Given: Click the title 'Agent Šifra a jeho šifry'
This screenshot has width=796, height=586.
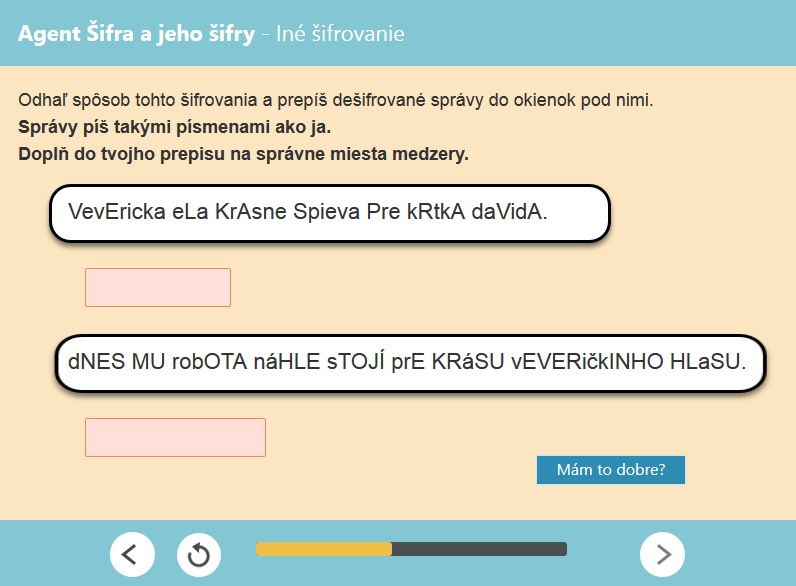Looking at the screenshot, I should (136, 34).
